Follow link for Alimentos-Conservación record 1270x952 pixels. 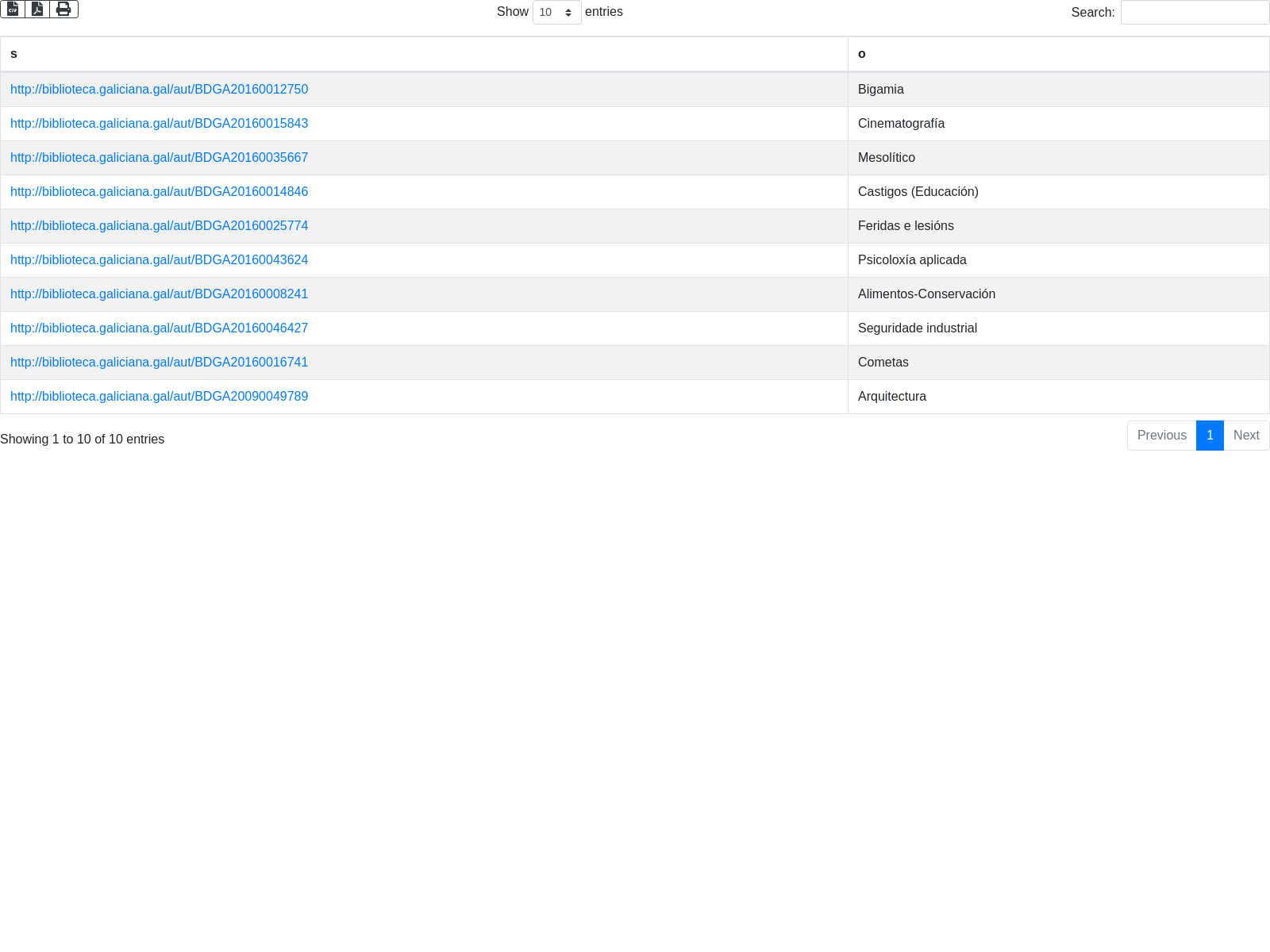pyautogui.click(x=159, y=294)
